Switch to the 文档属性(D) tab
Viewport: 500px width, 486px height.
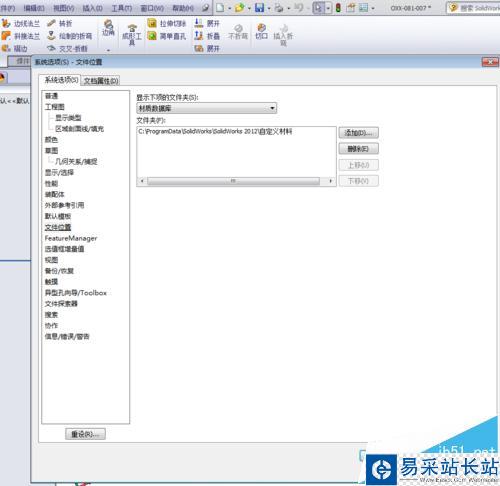[x=101, y=81]
